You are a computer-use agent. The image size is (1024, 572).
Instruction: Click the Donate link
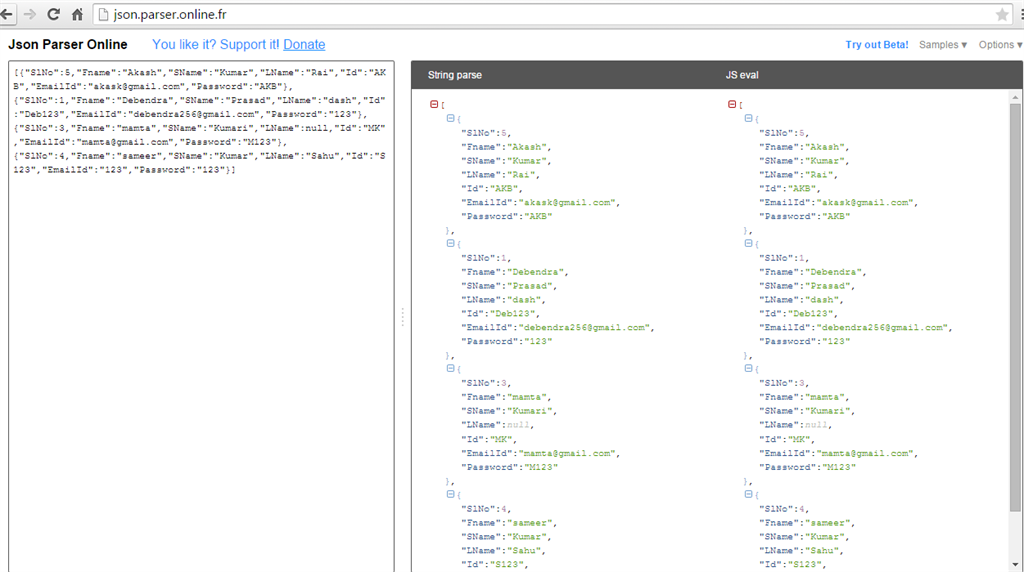304,45
